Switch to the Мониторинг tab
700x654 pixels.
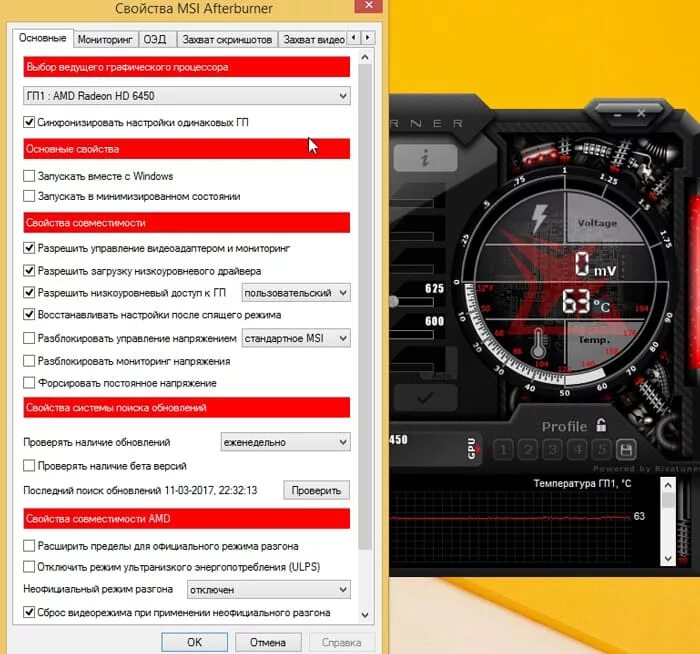pyautogui.click(x=105, y=39)
